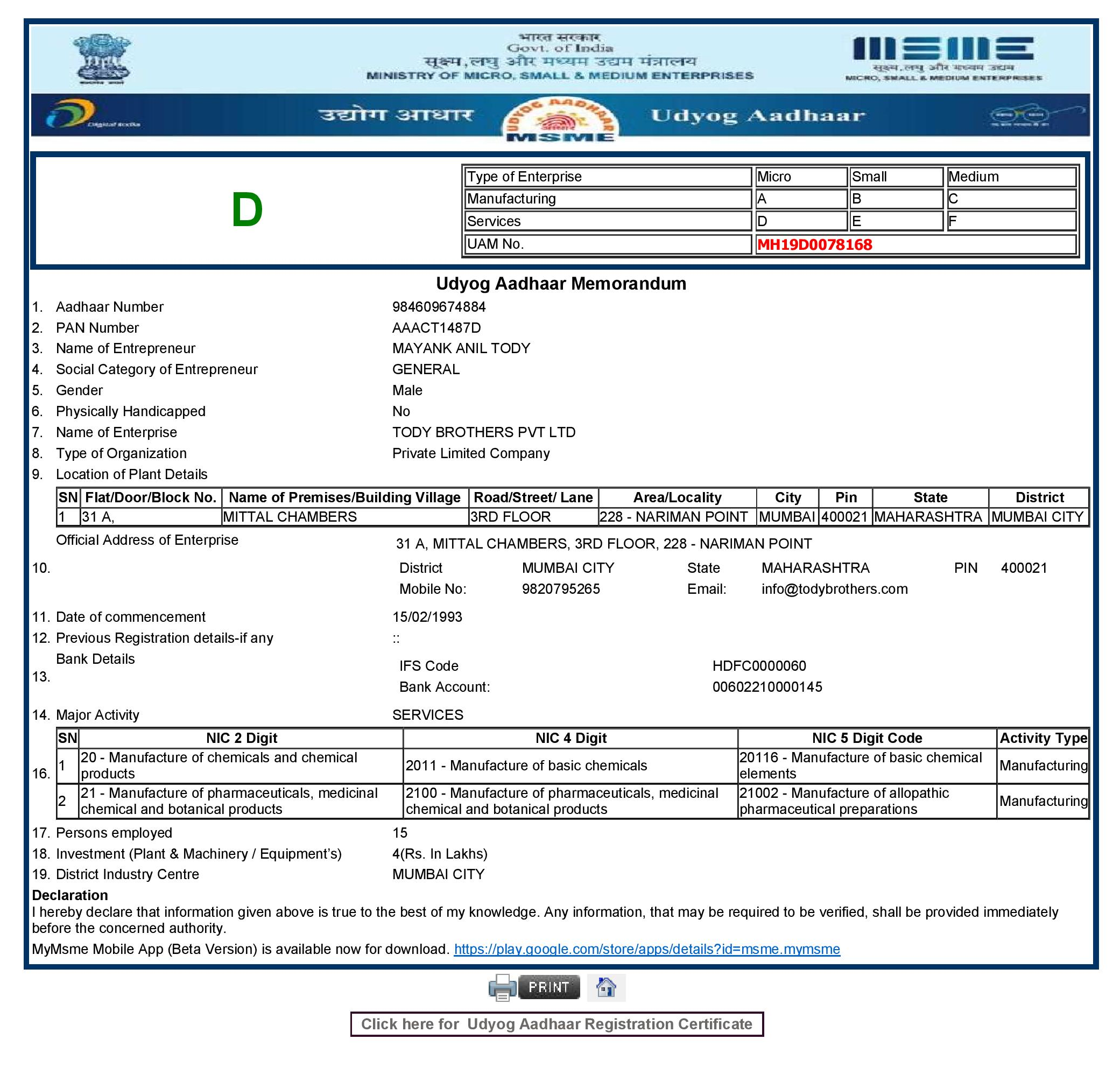Image resolution: width=1120 pixels, height=1067 pixels.
Task: Click the Type of Enterprise header cell
Action: click(x=608, y=177)
